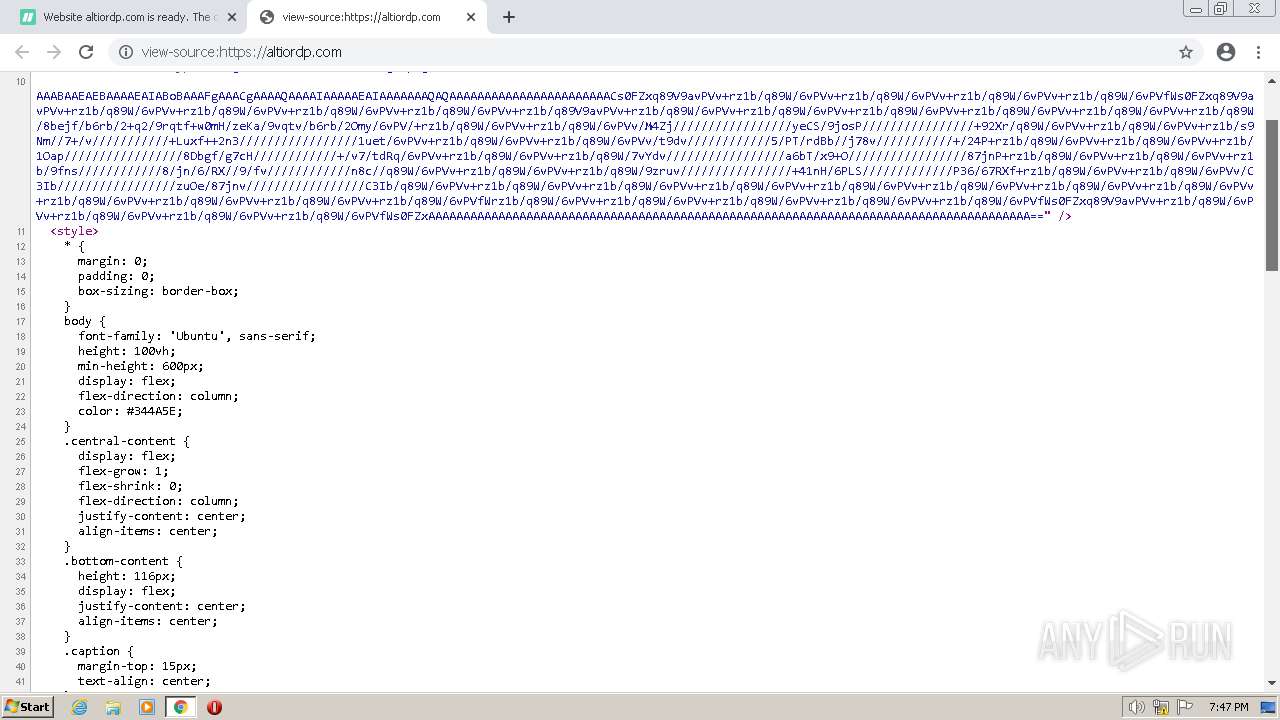The image size is (1280, 720).
Task: Launch Internet Explorer from the taskbar
Action: coord(79,707)
